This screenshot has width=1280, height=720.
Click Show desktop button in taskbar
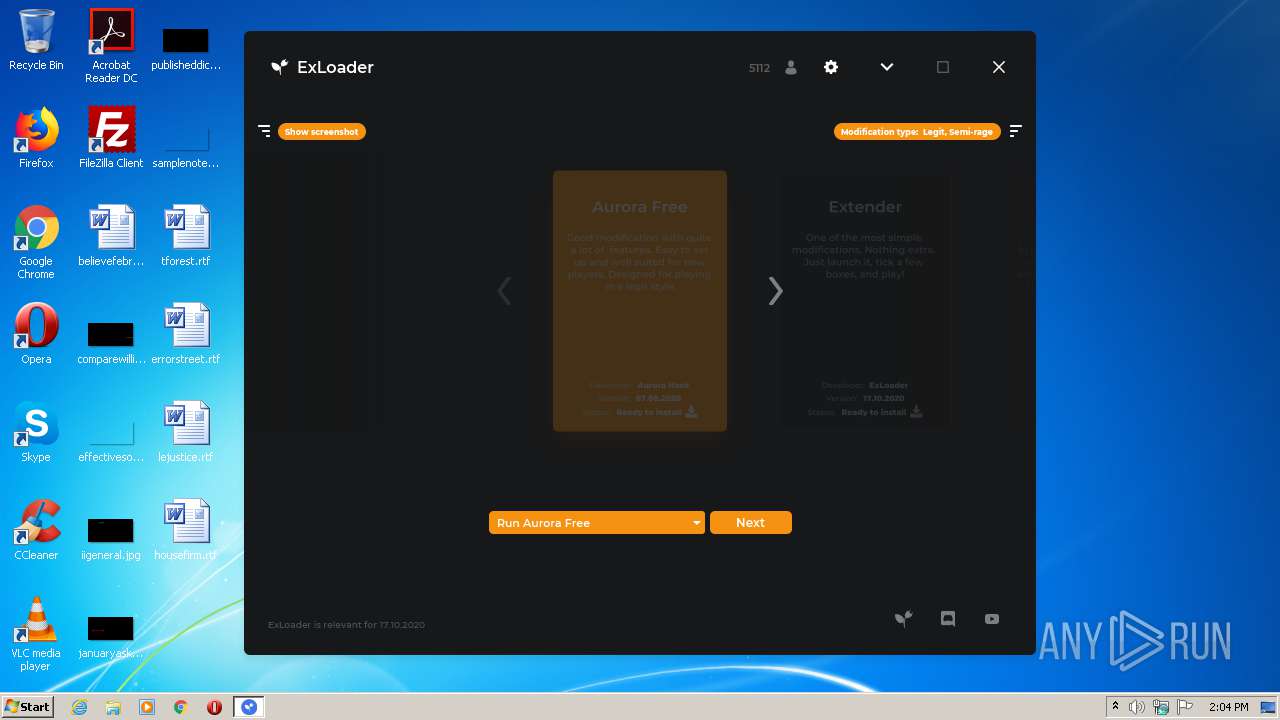(x=1270, y=707)
